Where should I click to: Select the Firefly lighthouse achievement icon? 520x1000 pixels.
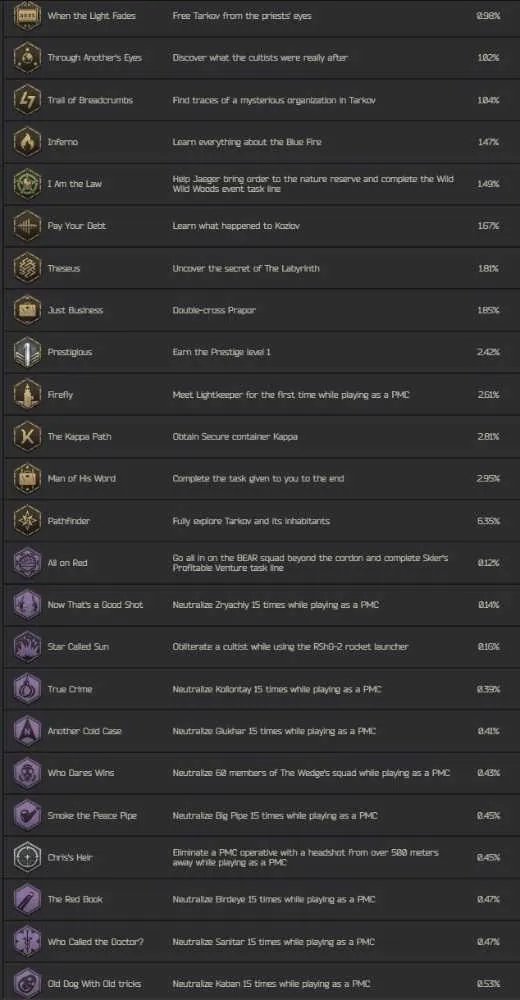pyautogui.click(x=27, y=394)
